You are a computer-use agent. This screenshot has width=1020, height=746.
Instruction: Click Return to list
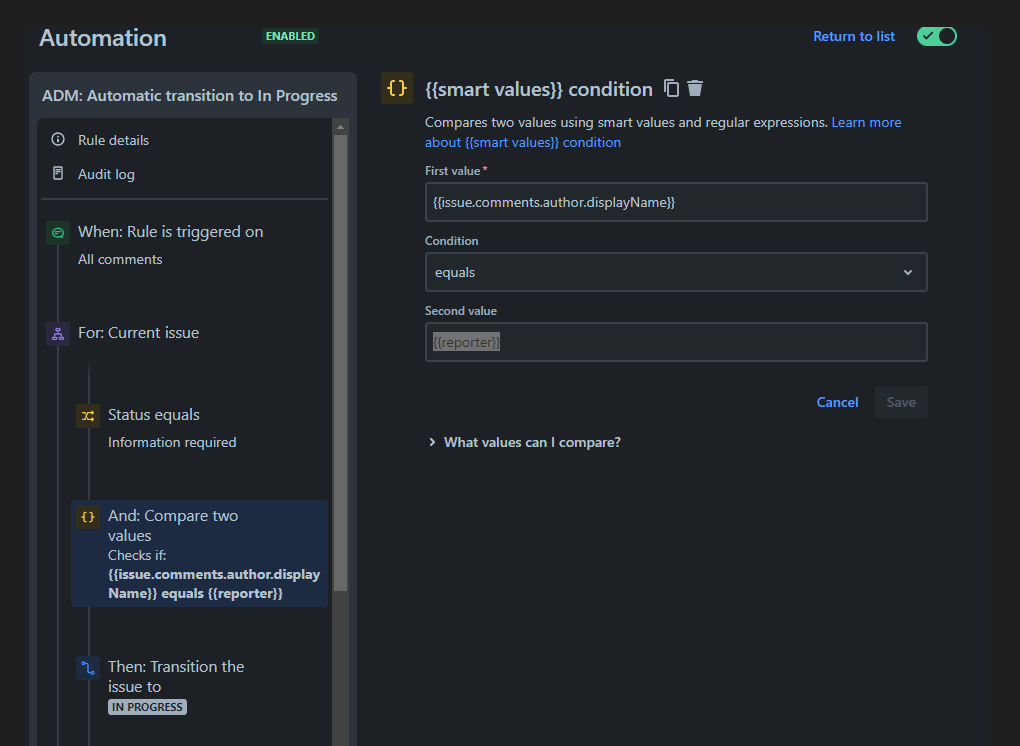click(853, 36)
